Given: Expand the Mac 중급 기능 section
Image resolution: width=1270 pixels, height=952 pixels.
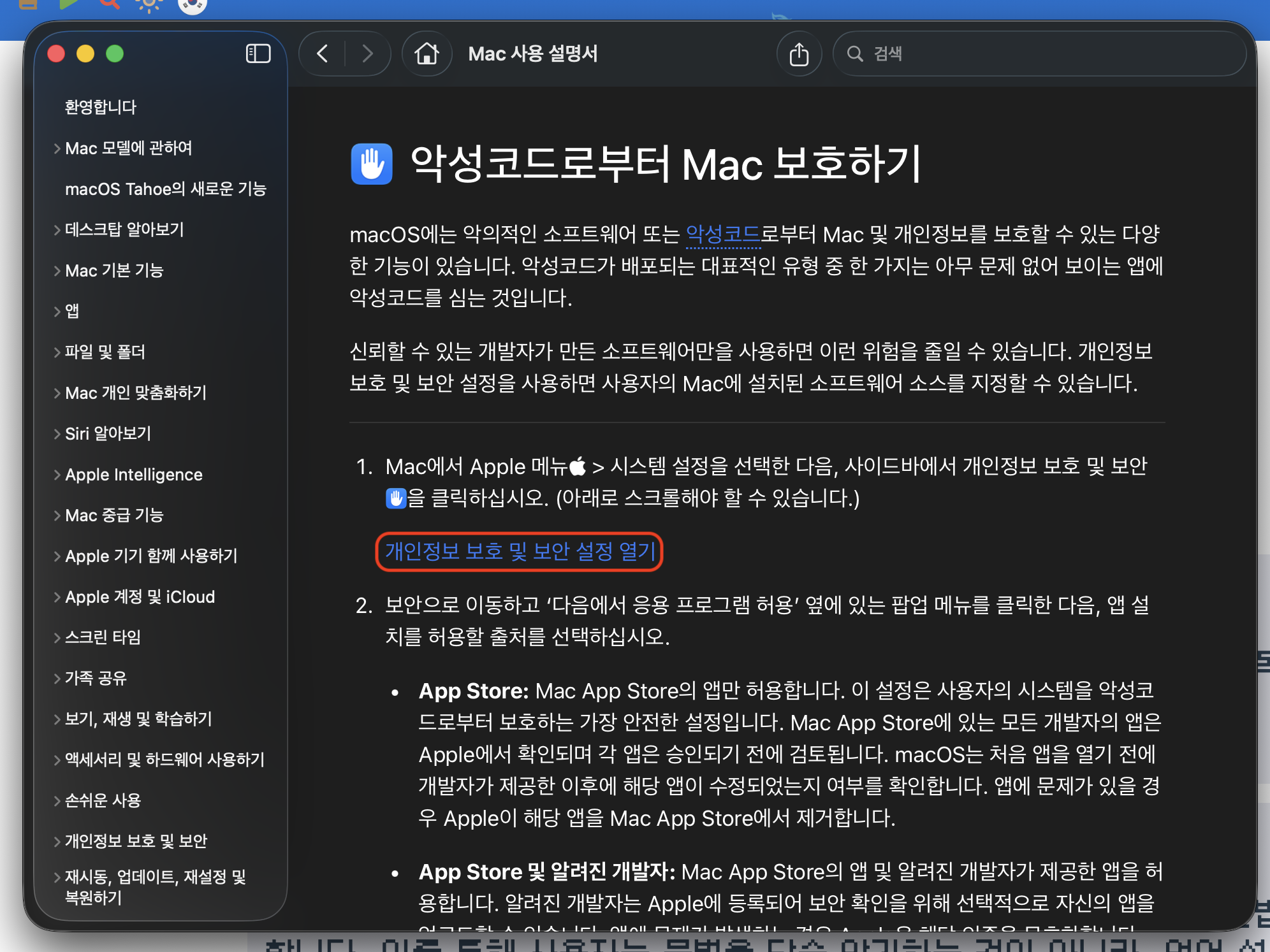Looking at the screenshot, I should (57, 516).
